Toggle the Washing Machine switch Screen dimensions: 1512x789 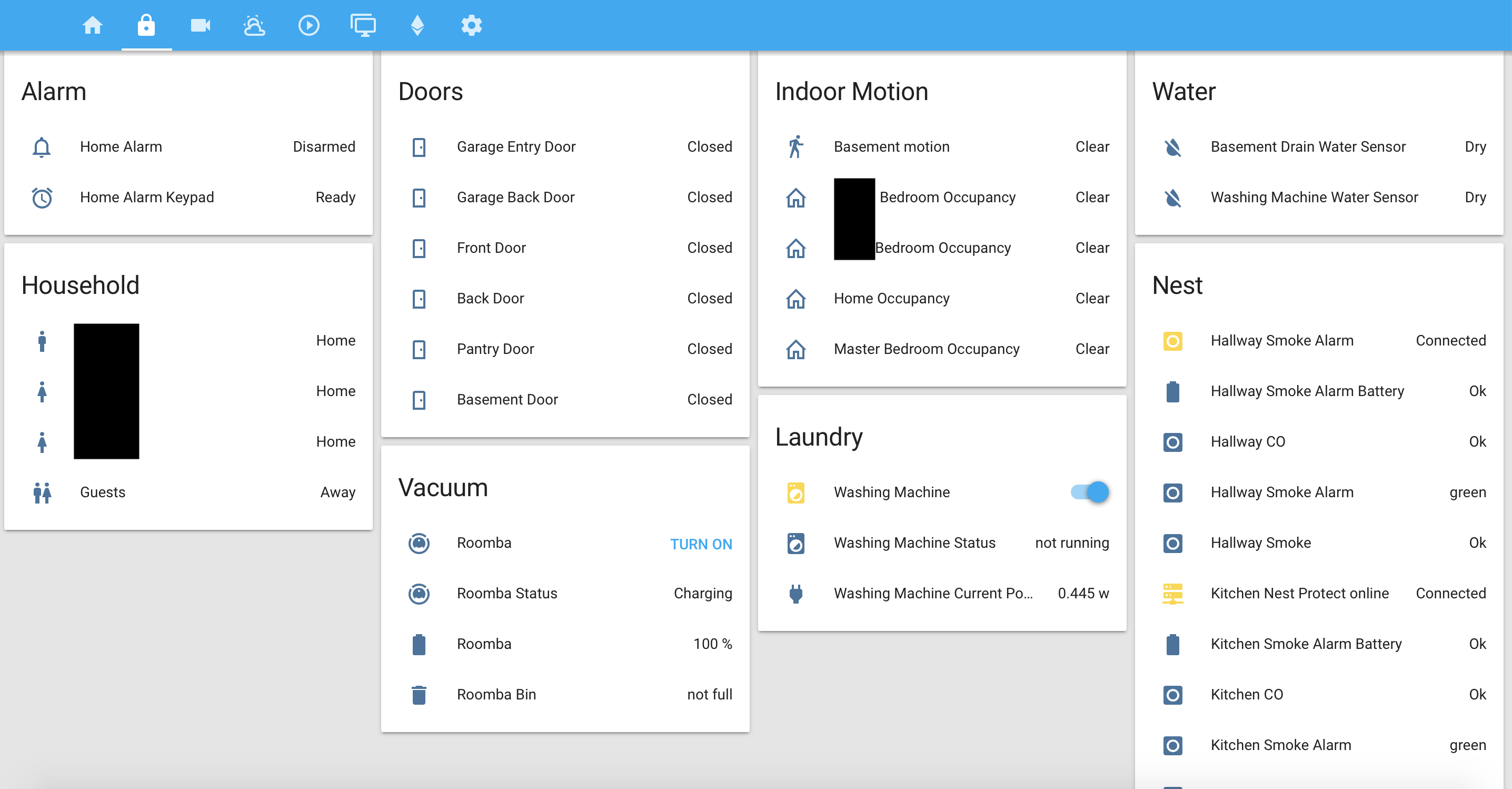point(1089,492)
